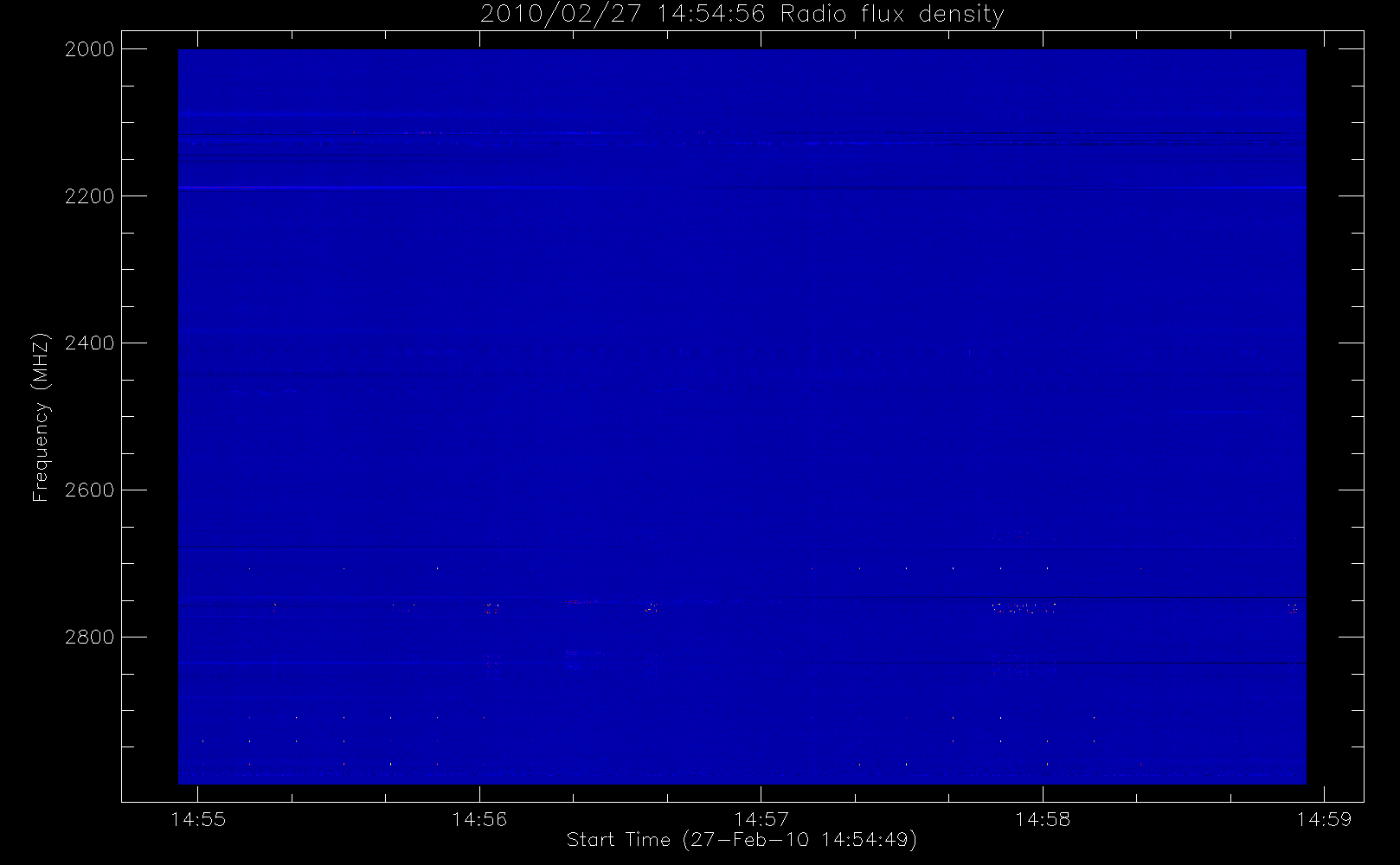Click the 2800 frequency tick label
Screen dimensions: 1400x865
(x=90, y=638)
